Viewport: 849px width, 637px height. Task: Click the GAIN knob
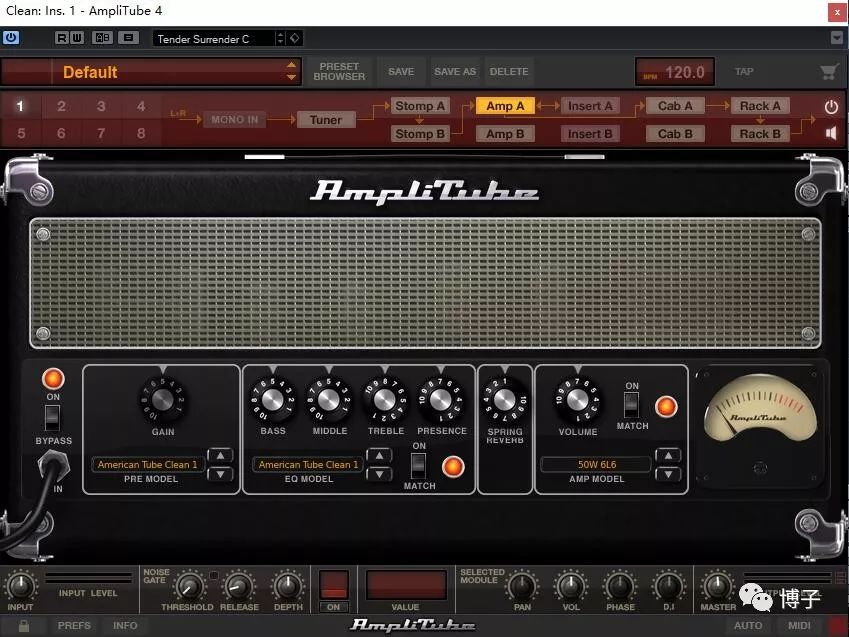162,400
